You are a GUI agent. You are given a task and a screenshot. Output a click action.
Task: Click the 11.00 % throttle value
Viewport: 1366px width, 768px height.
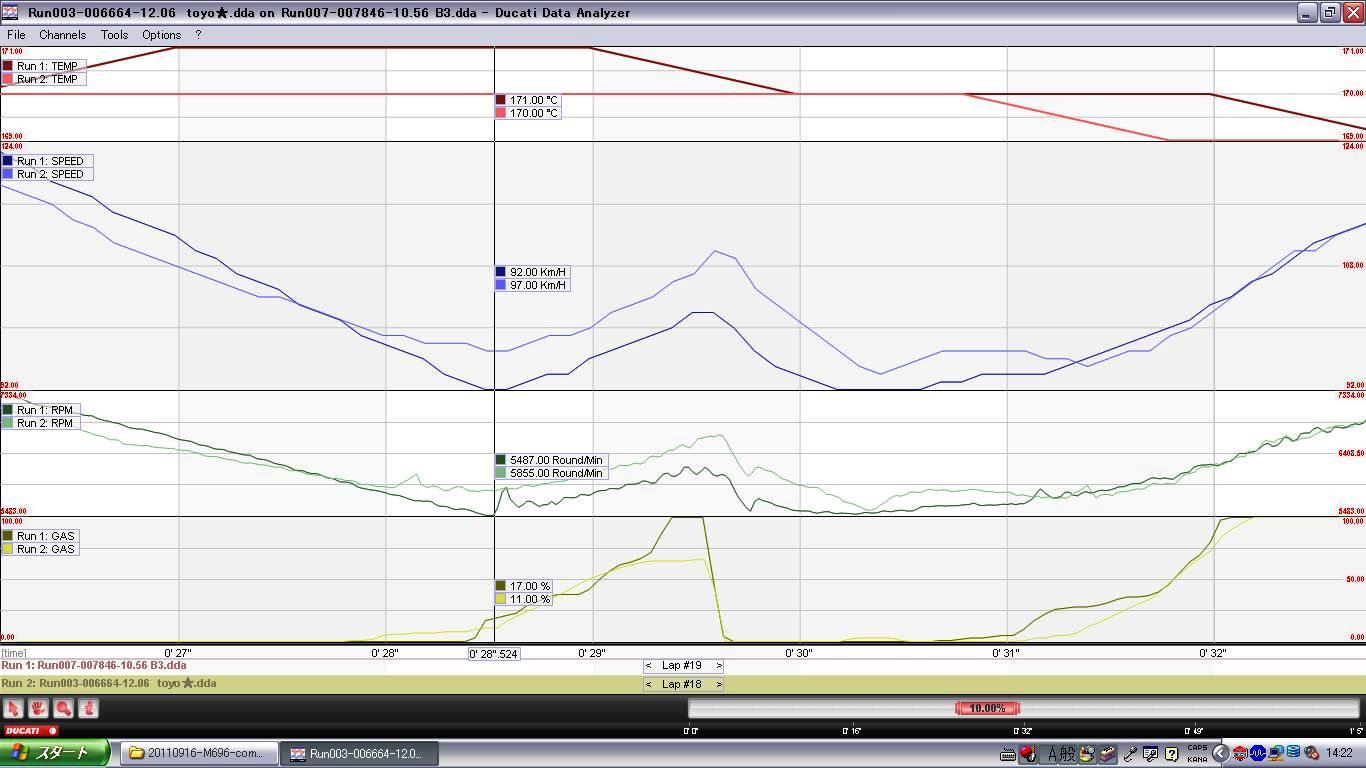[523, 599]
